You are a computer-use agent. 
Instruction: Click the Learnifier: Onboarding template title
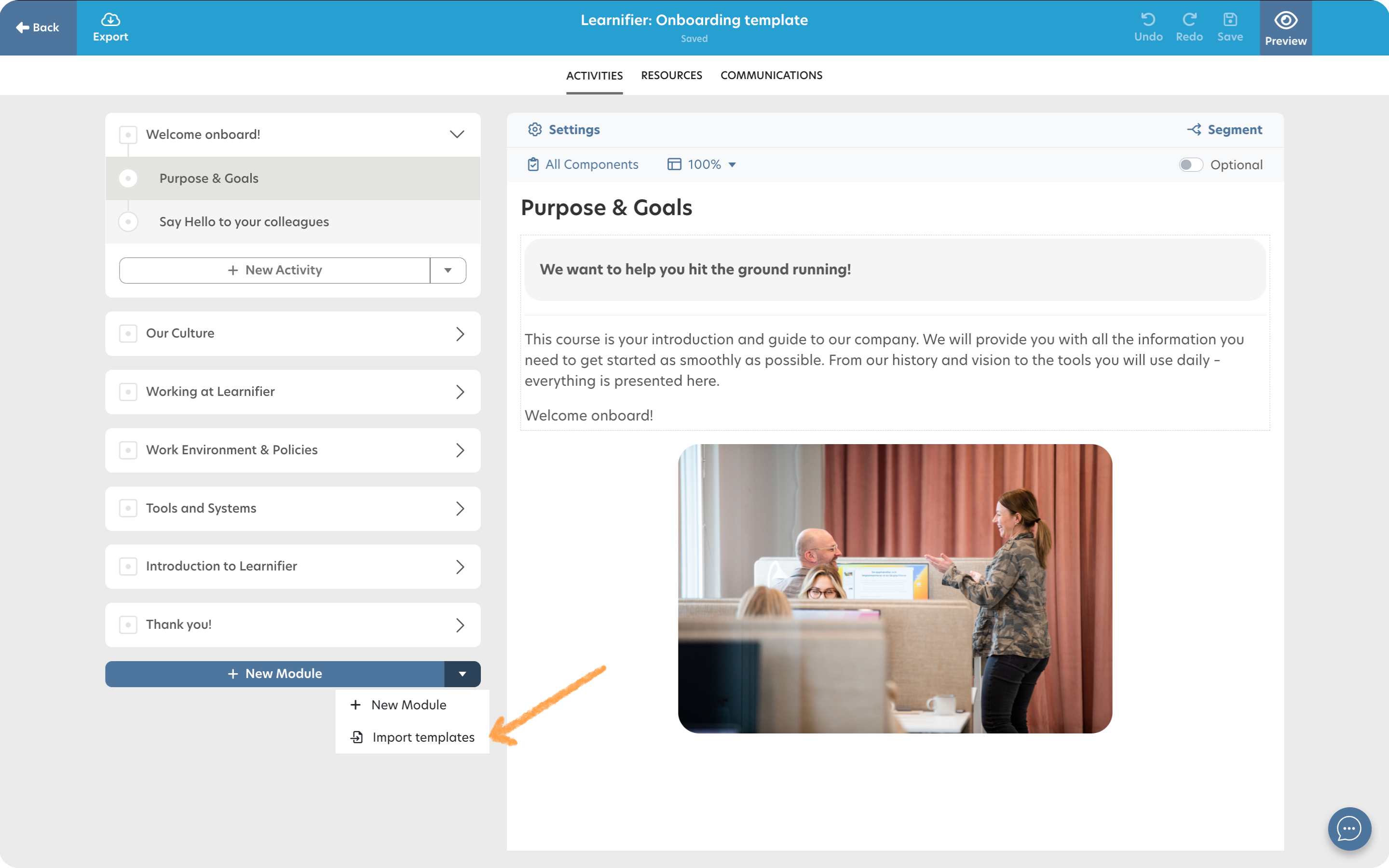pyautogui.click(x=694, y=20)
